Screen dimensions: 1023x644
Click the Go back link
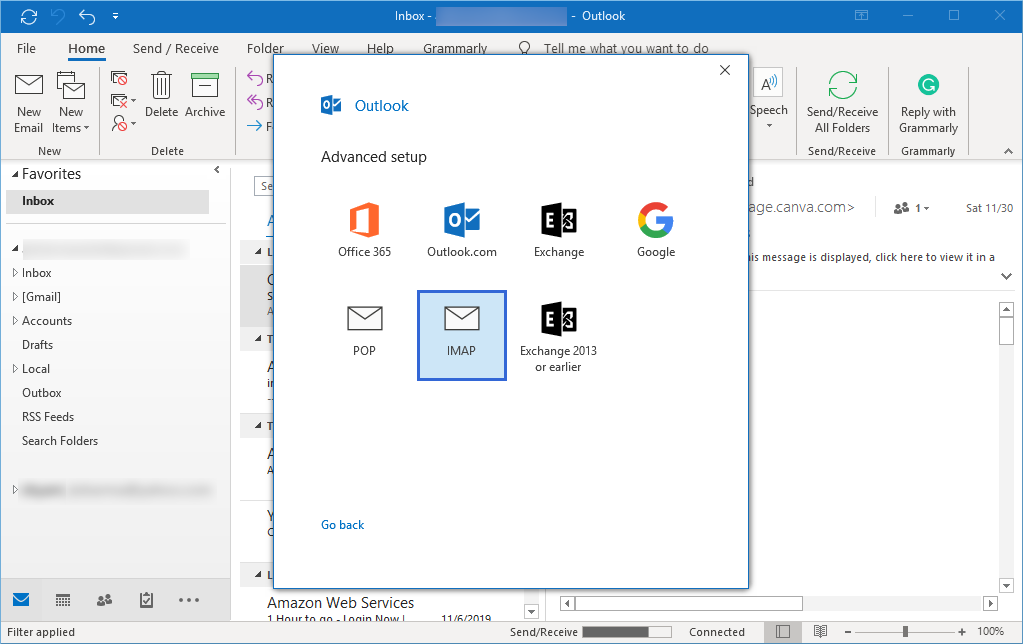coord(343,525)
